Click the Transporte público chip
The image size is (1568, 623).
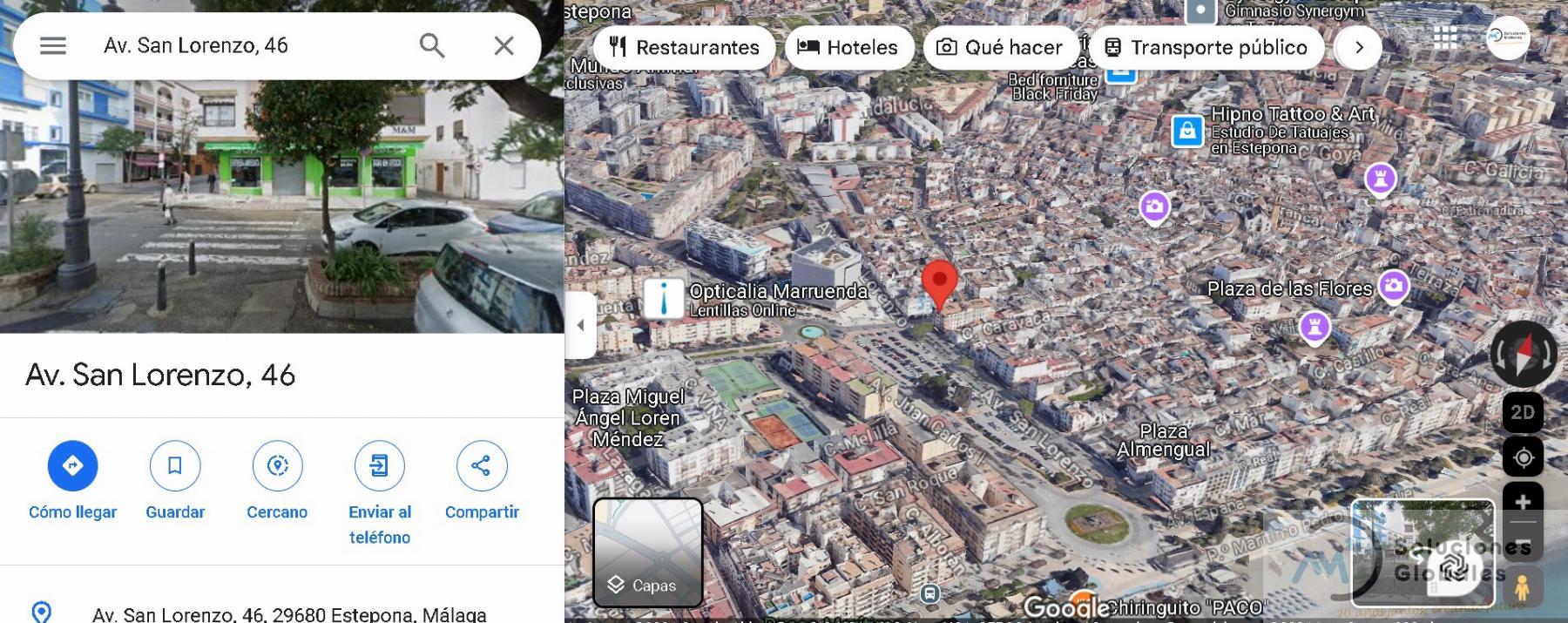1206,47
